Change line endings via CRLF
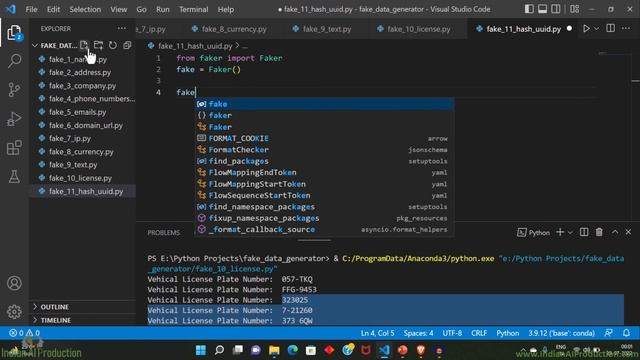 tap(479, 333)
